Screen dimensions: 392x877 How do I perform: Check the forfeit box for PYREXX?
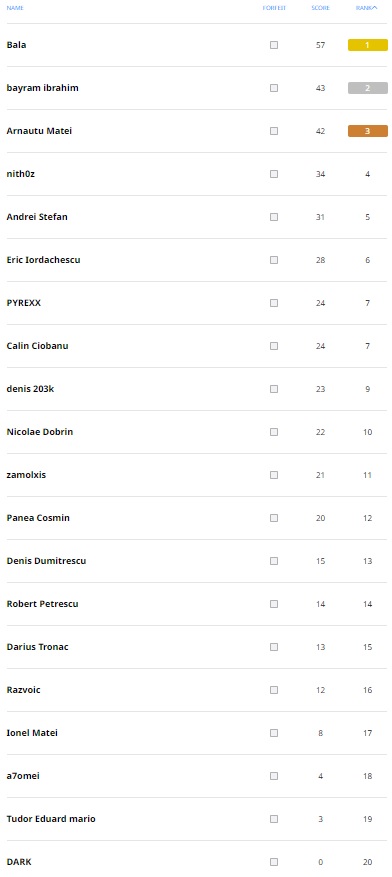(274, 303)
